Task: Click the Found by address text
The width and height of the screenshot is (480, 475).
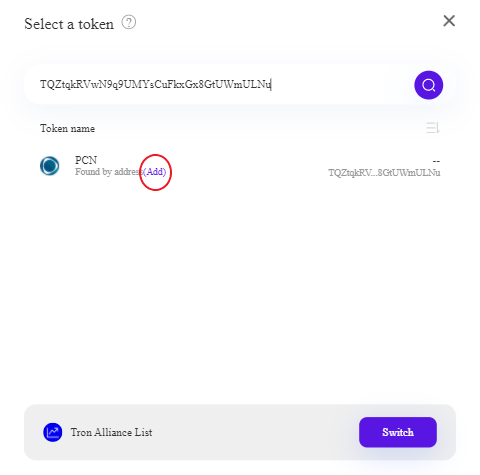Action: click(109, 172)
